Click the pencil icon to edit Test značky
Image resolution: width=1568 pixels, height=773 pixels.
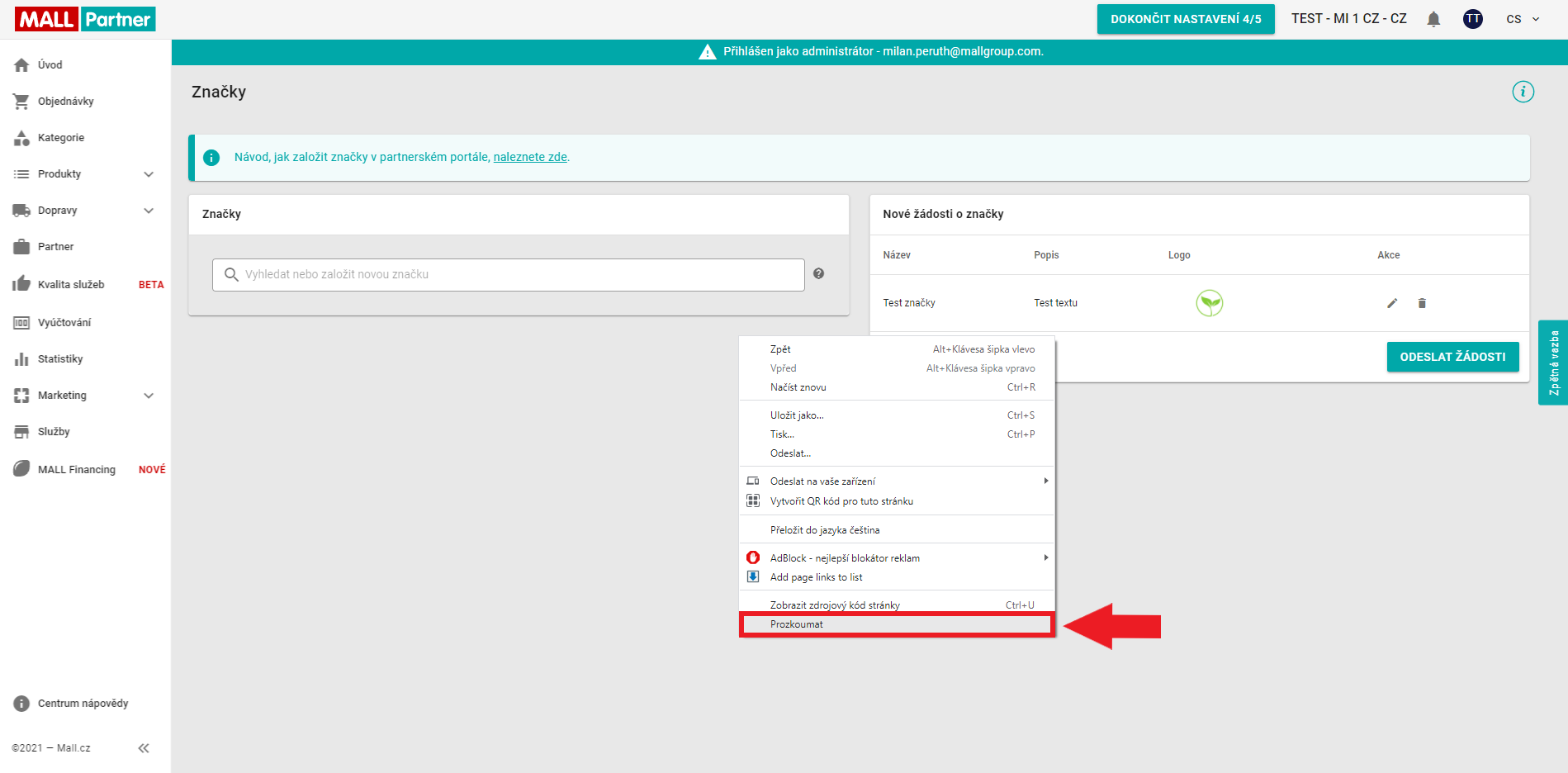coord(1392,303)
